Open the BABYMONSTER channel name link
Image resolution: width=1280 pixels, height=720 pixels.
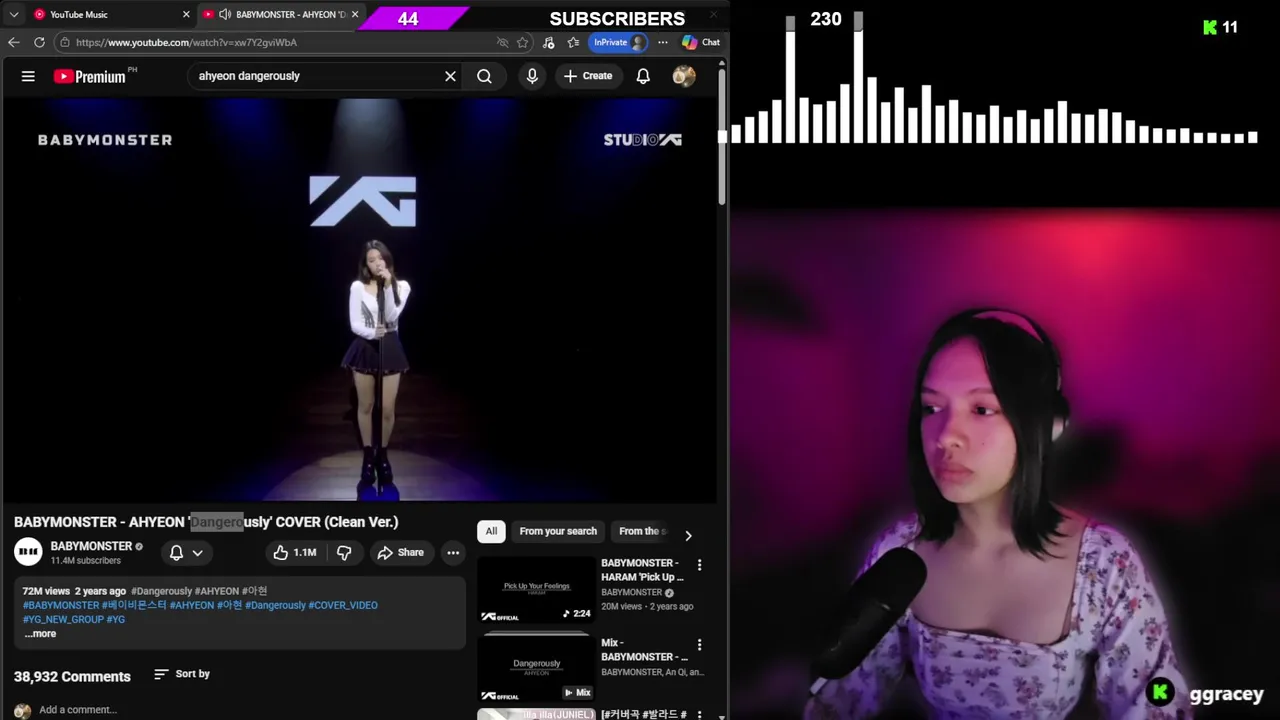coord(91,546)
